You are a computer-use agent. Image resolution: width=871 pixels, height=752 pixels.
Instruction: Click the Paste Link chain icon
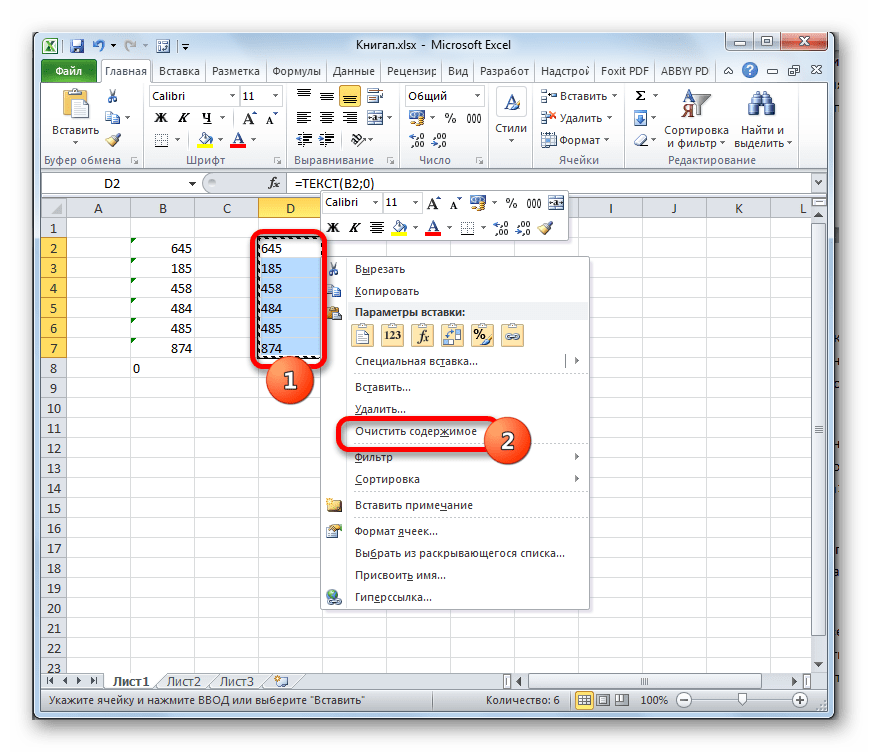[x=512, y=335]
